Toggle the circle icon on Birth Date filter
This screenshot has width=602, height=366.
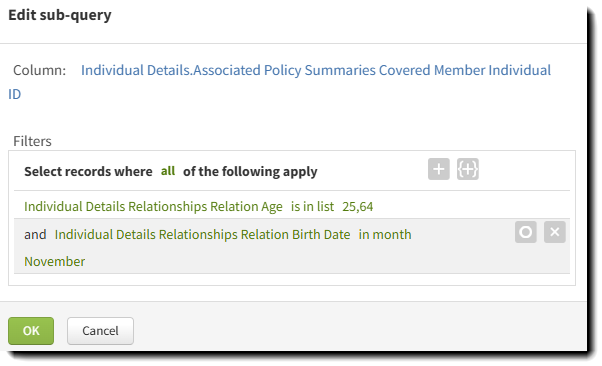tap(526, 232)
